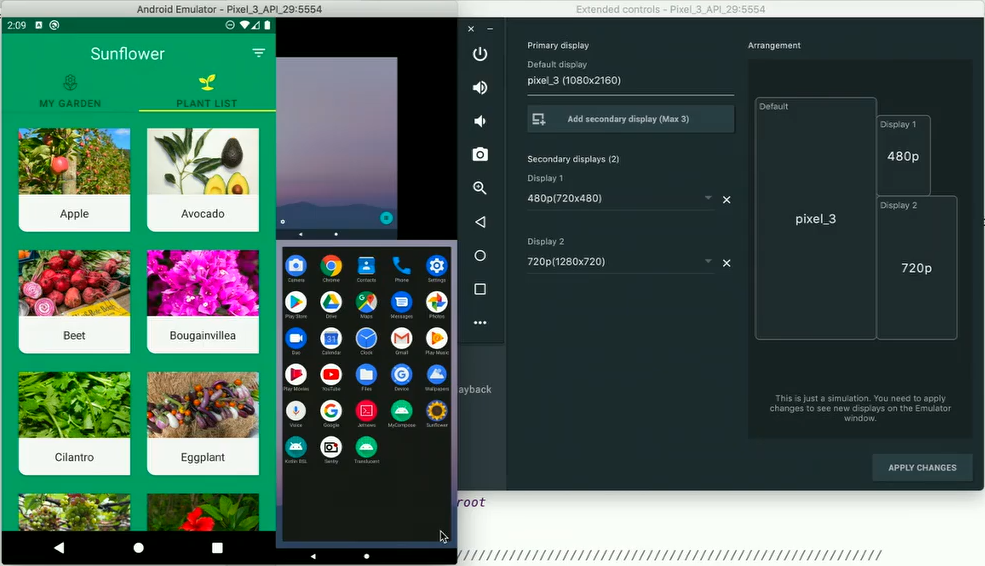Open Photos app on secondary display
Image resolution: width=985 pixels, height=566 pixels.
pos(437,305)
